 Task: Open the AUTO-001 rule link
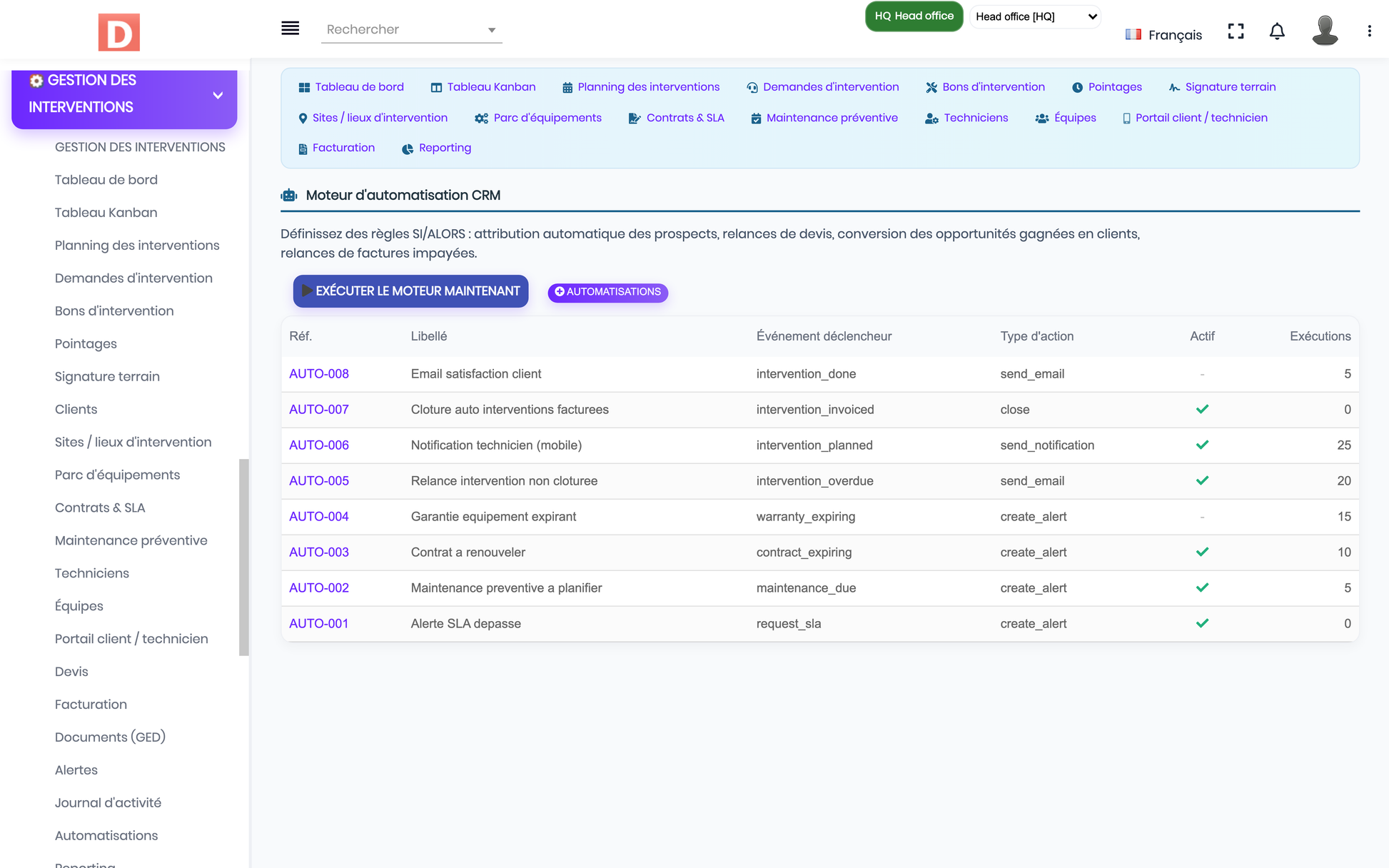[318, 624]
